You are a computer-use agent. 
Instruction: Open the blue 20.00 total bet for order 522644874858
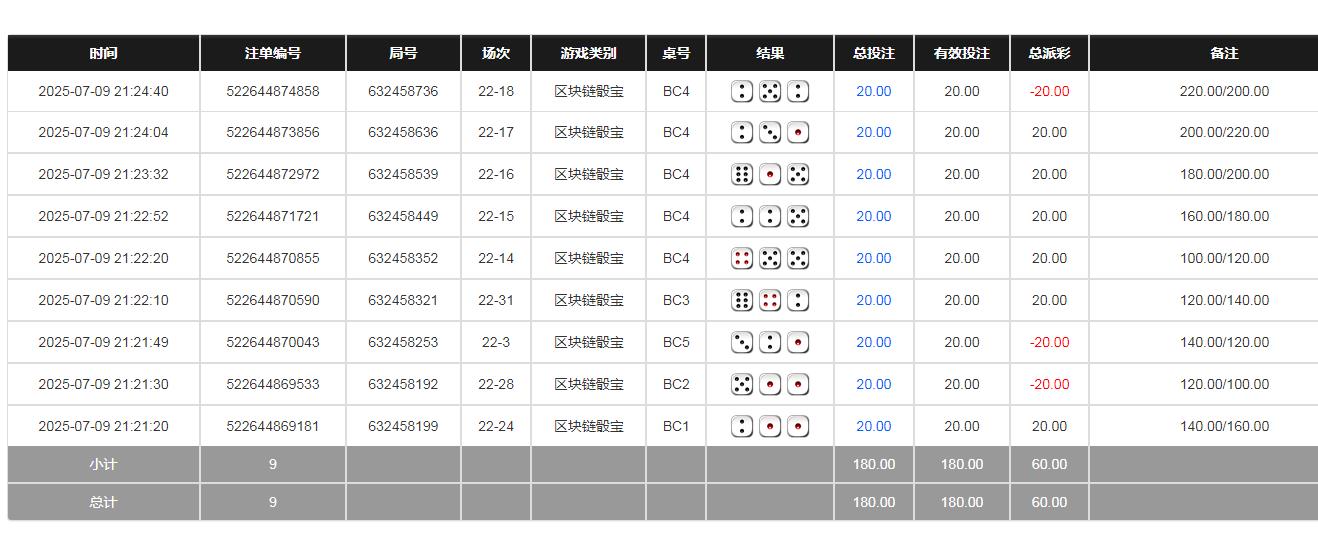[873, 91]
